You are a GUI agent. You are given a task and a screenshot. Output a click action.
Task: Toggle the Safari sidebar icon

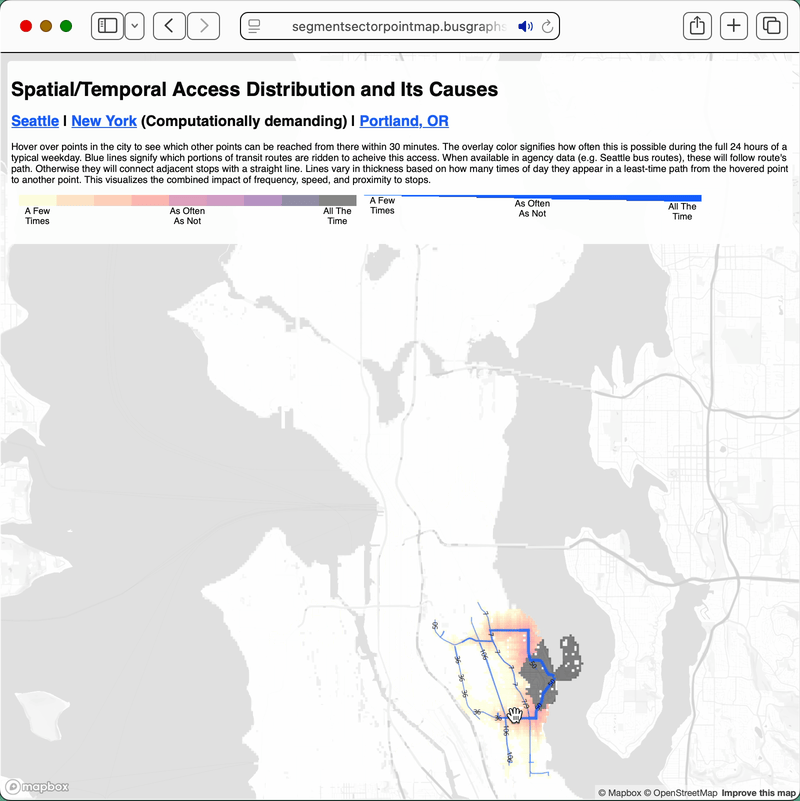coord(107,26)
